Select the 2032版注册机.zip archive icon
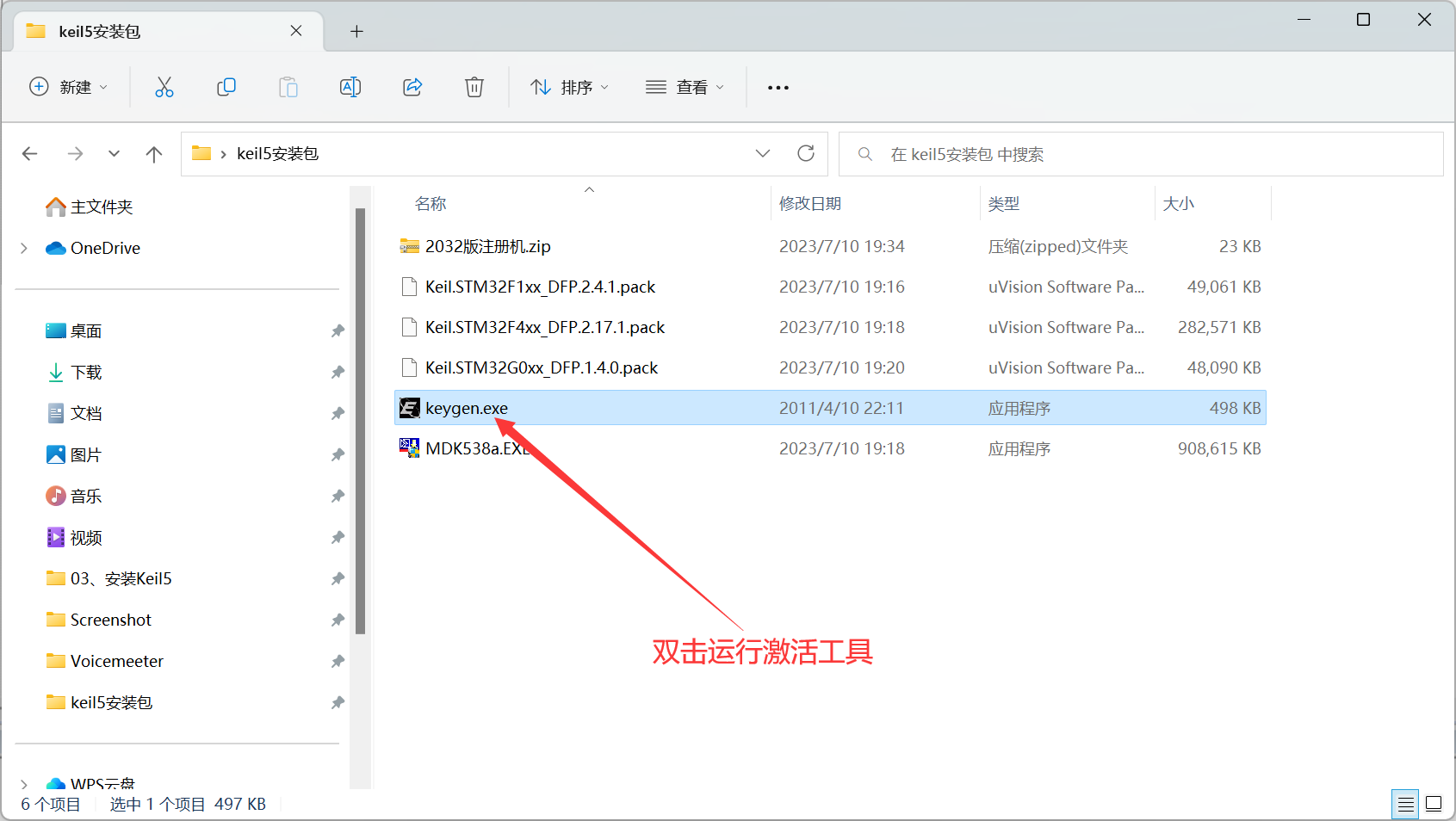Screen dimensions: 1456x821 click(x=410, y=246)
